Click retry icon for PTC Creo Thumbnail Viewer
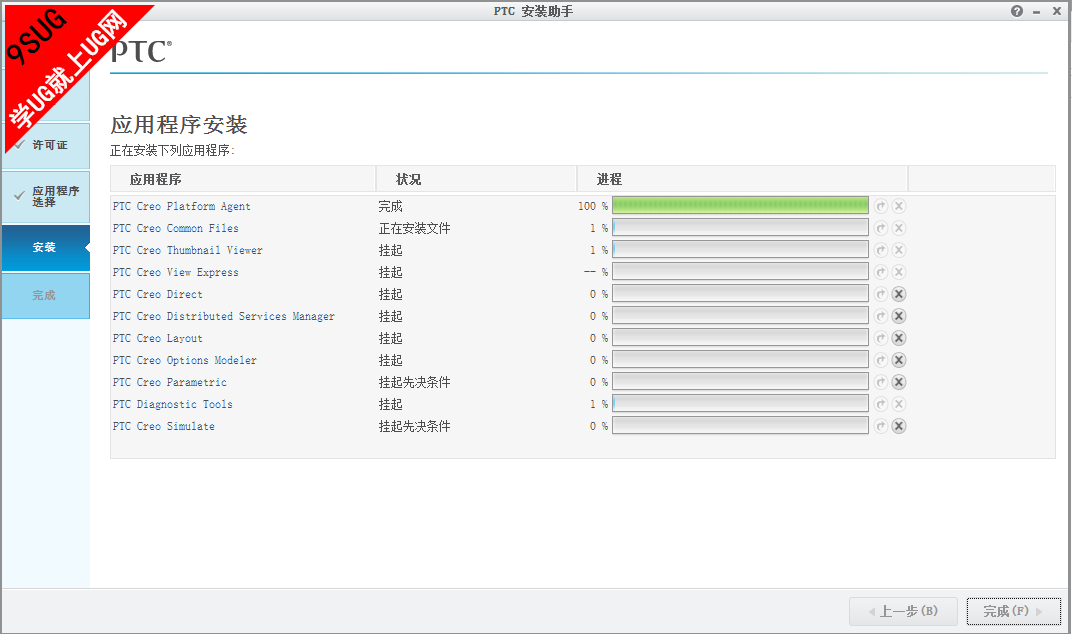 (x=881, y=250)
